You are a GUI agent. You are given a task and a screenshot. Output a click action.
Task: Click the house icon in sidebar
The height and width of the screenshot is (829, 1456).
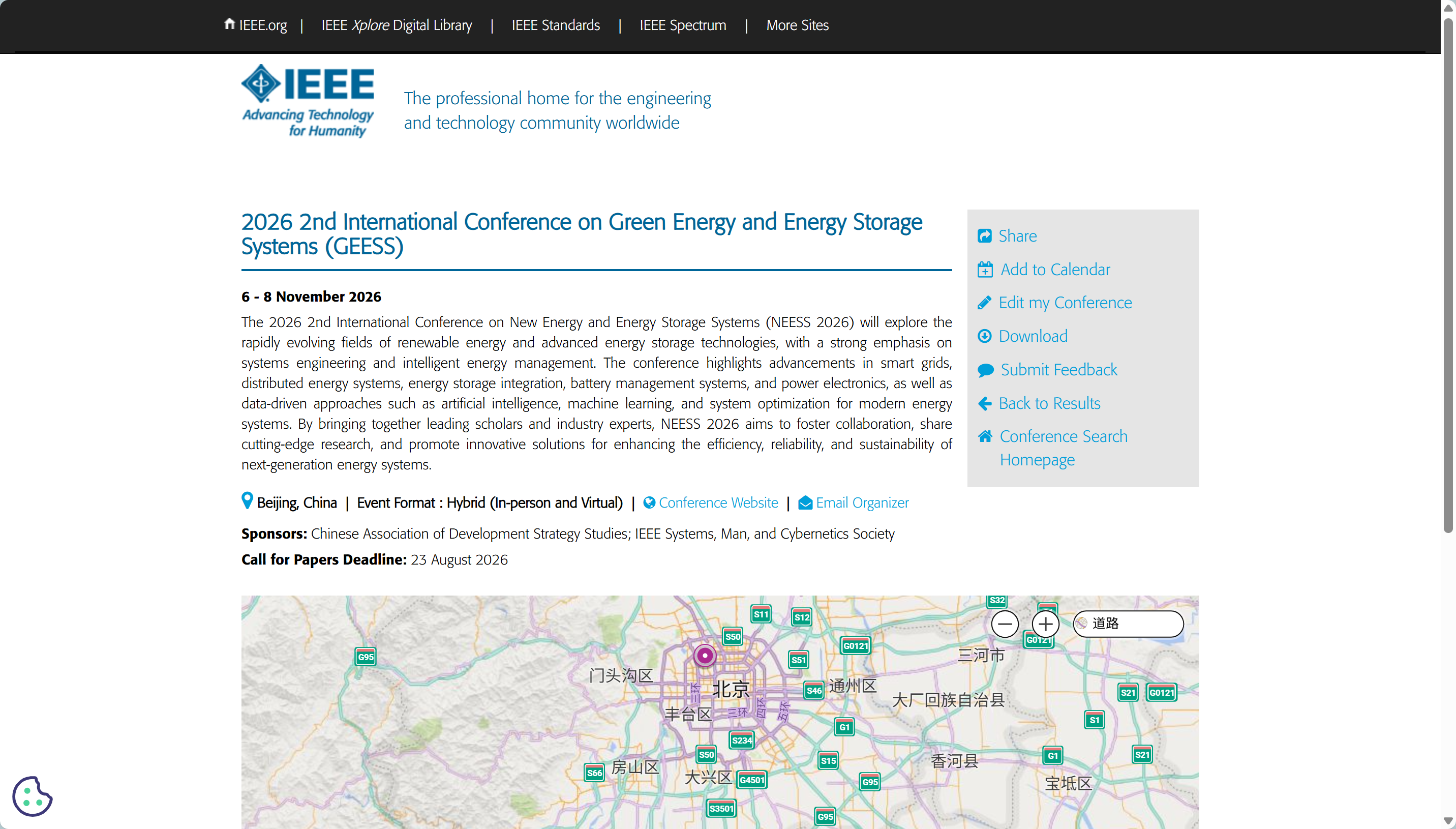(985, 436)
